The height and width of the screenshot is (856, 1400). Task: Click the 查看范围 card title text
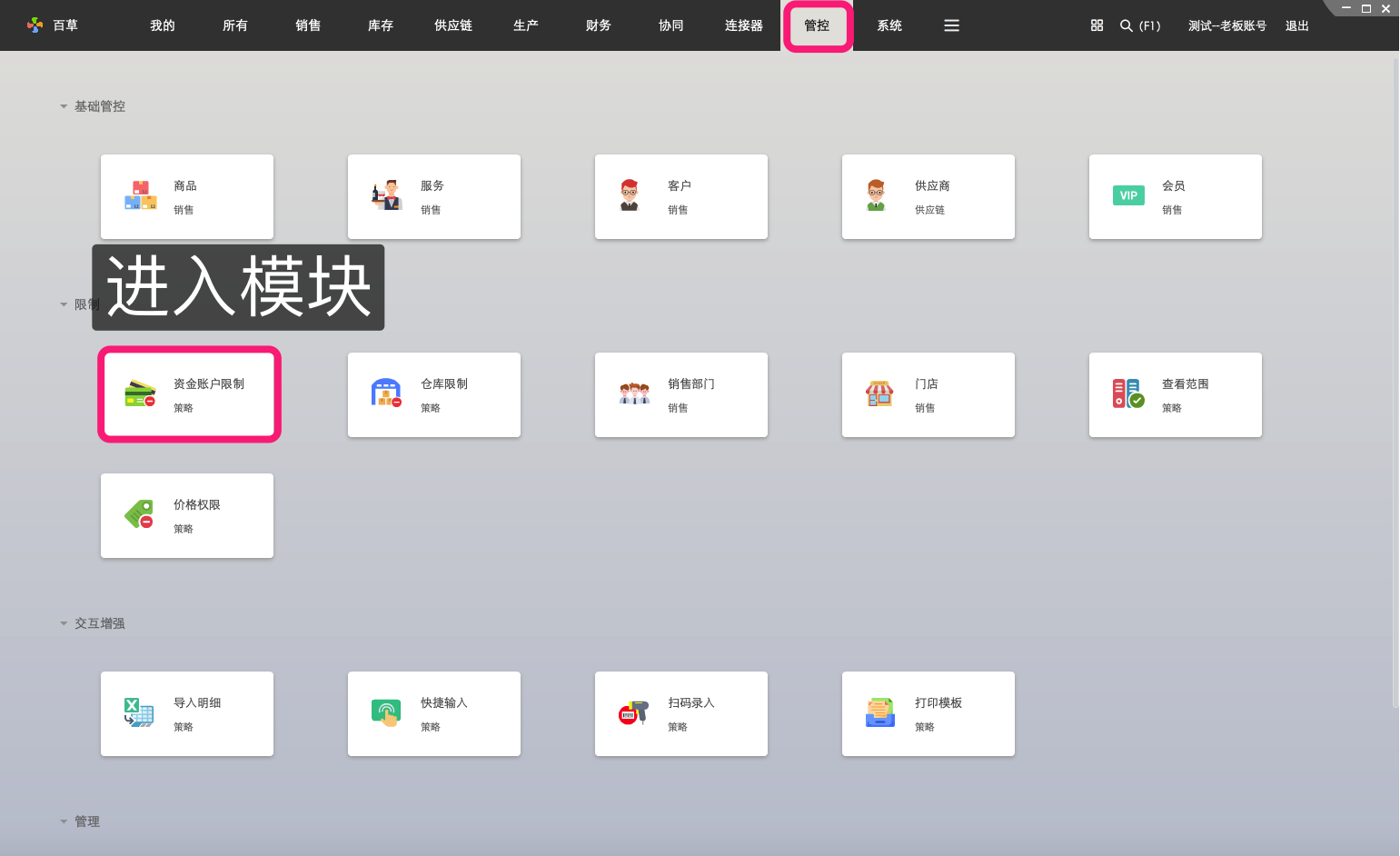click(1186, 383)
